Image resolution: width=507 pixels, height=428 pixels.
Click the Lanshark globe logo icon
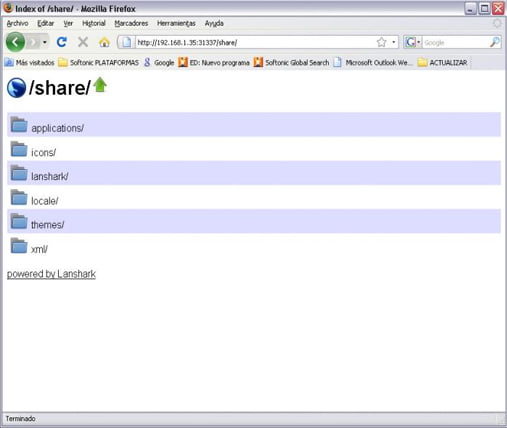point(16,88)
